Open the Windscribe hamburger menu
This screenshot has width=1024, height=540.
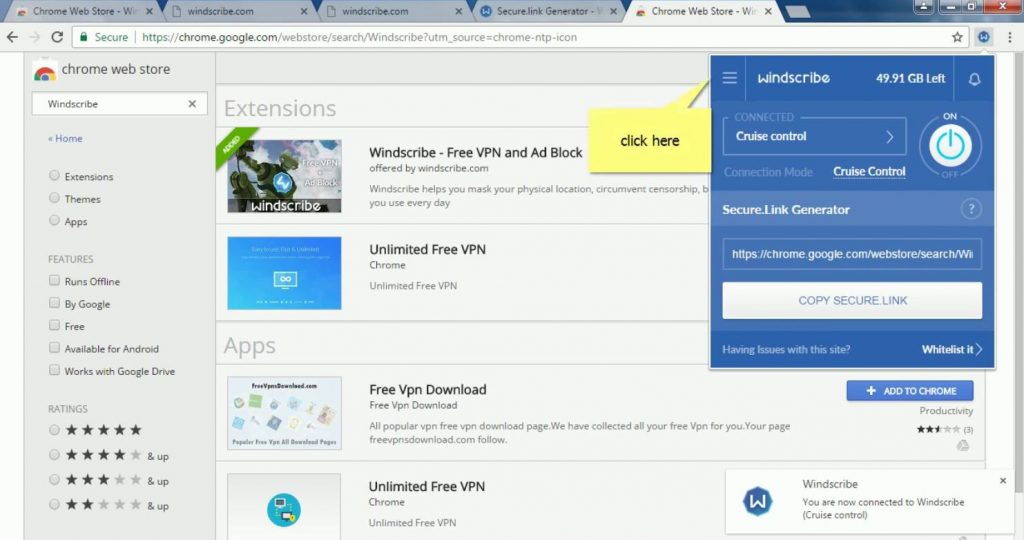[x=729, y=78]
